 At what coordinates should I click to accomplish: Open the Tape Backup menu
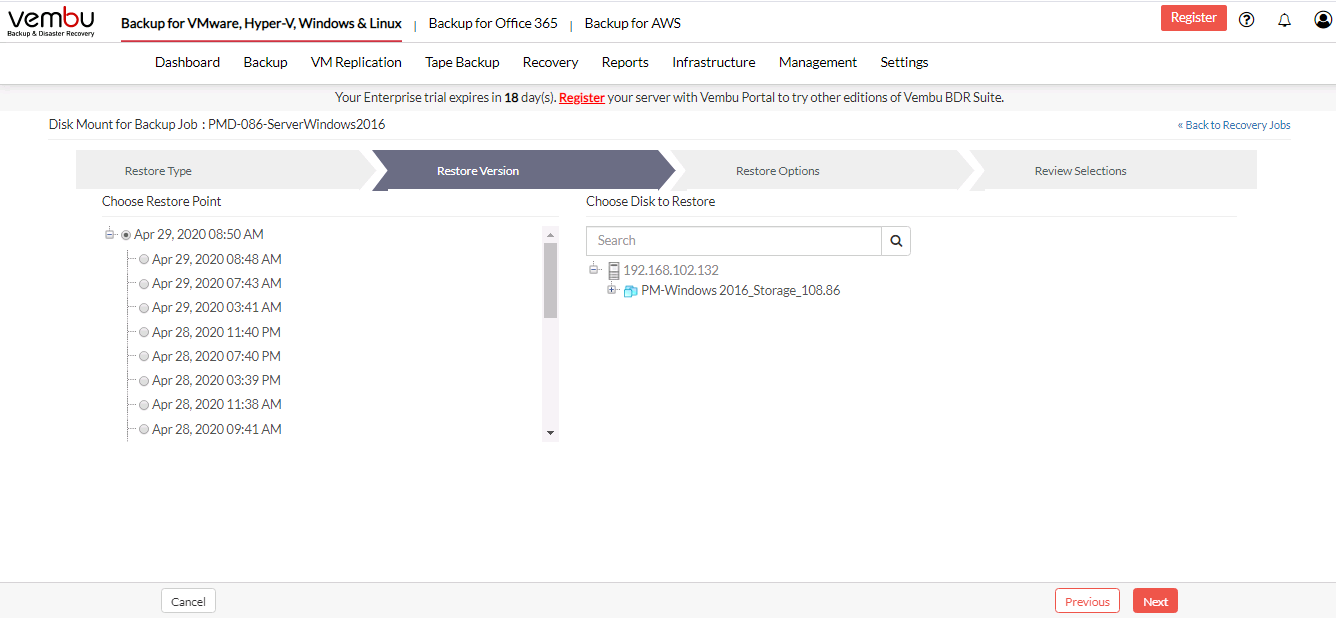(462, 62)
